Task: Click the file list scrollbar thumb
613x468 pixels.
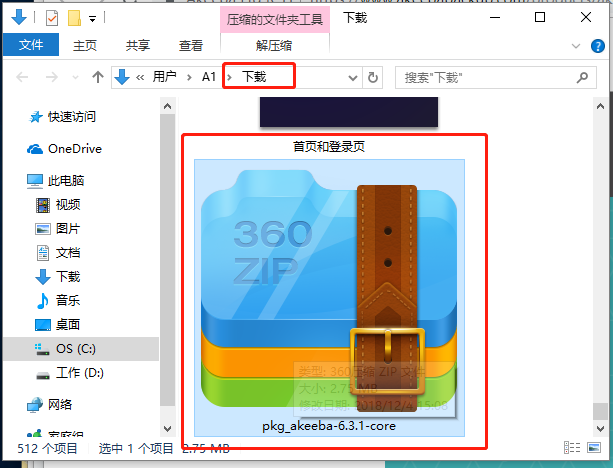Action: pyautogui.click(x=600, y=411)
